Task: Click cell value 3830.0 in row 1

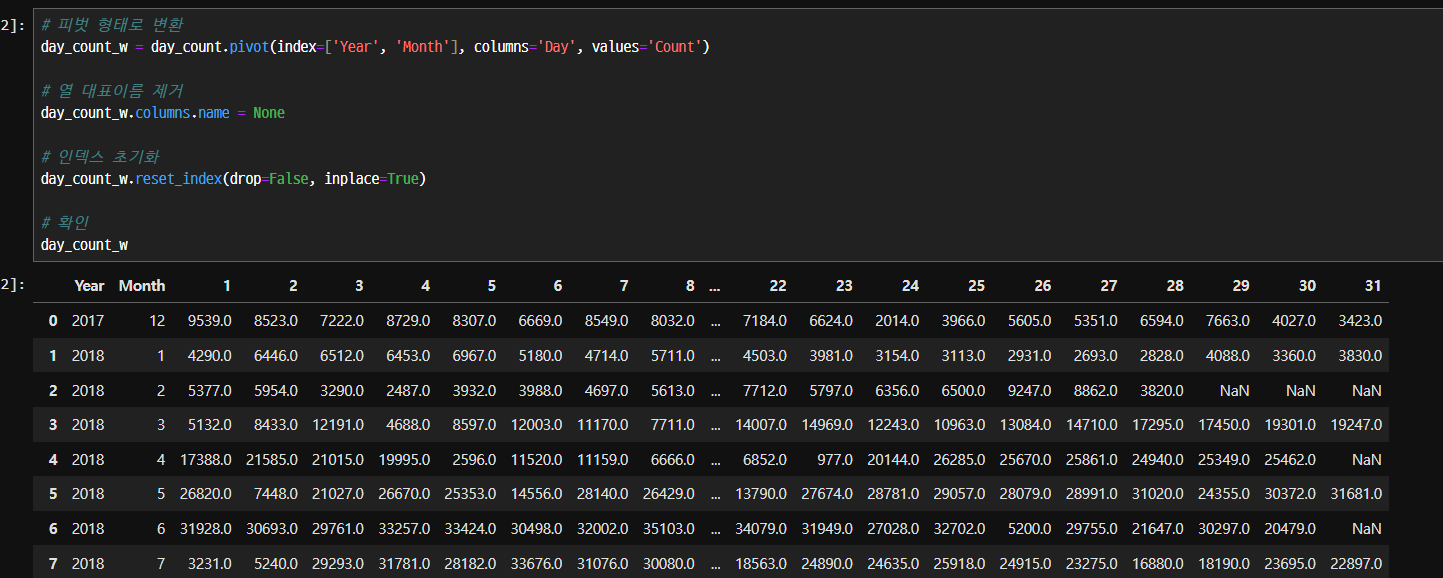Action: point(1359,356)
